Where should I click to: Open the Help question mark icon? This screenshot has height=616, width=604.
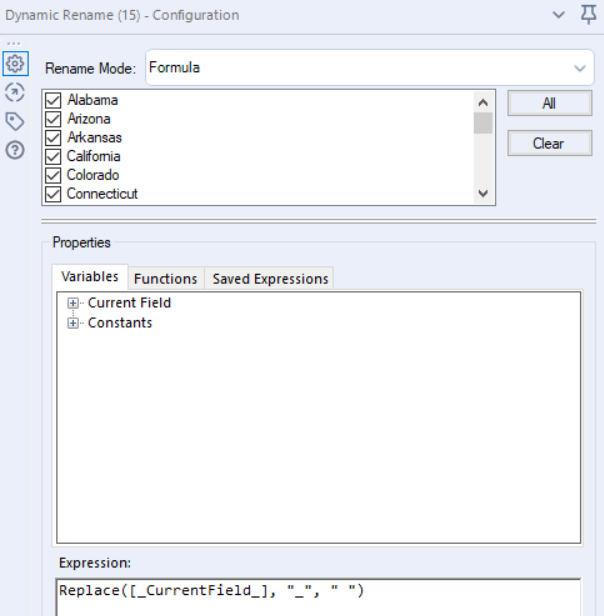click(14, 150)
